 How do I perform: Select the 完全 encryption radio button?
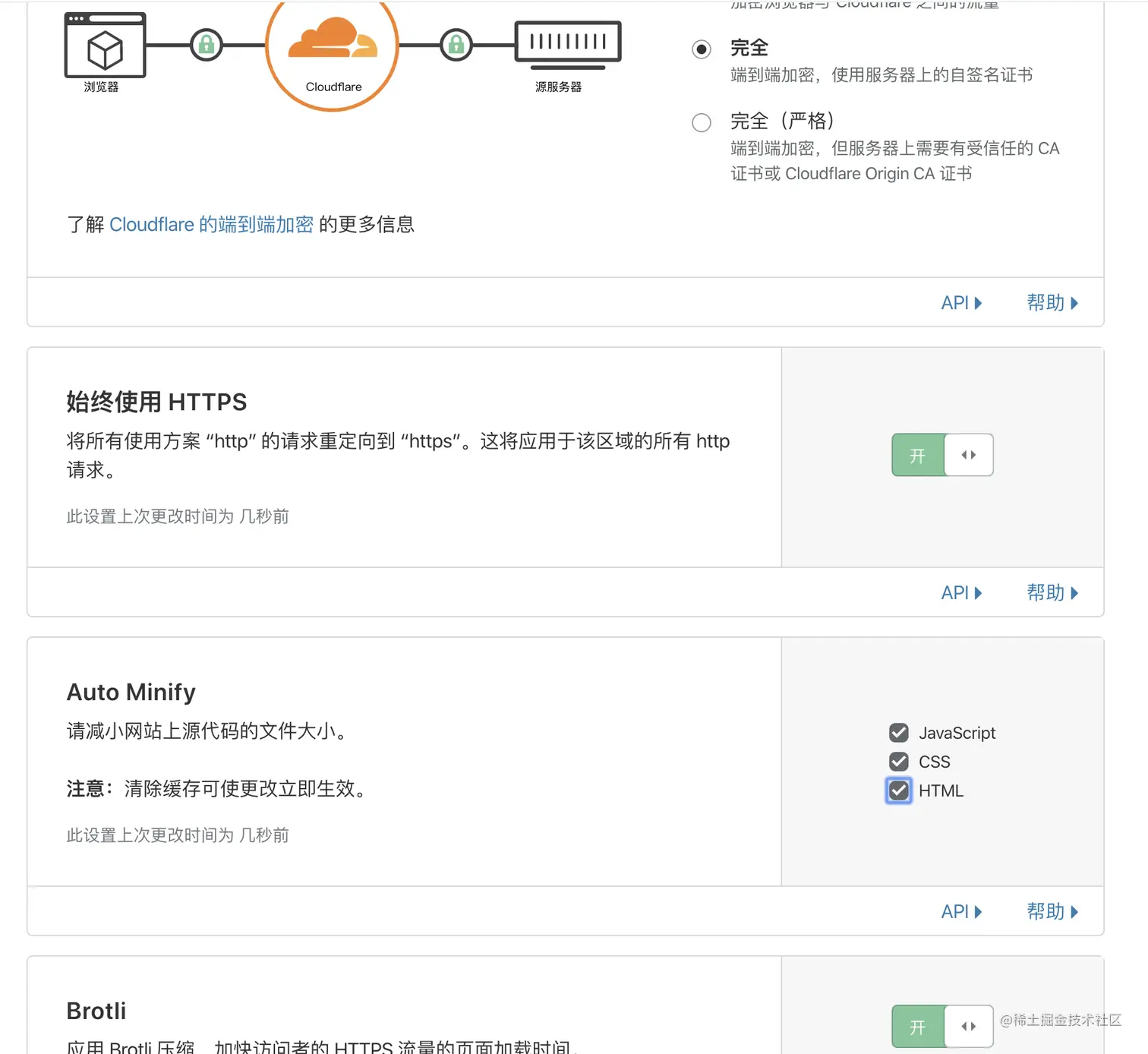701,49
